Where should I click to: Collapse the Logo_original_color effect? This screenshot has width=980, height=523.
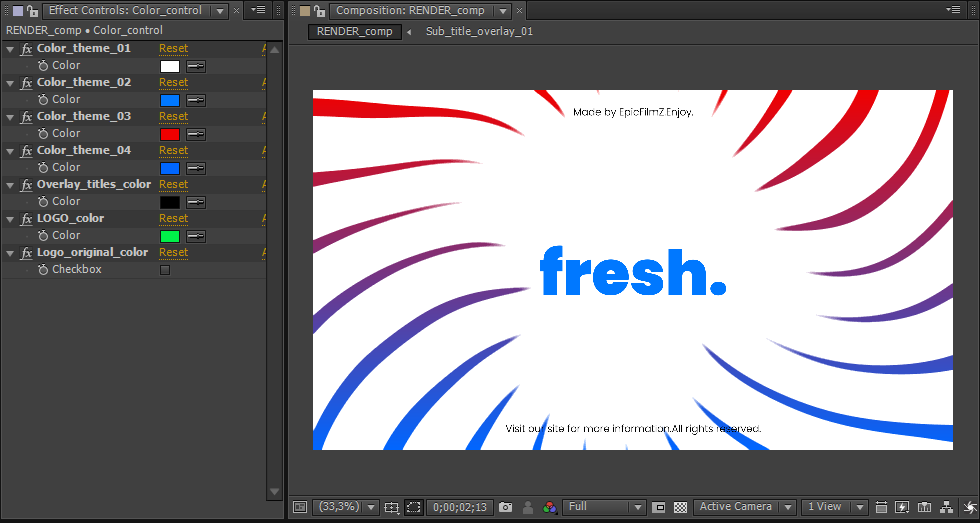(10, 253)
